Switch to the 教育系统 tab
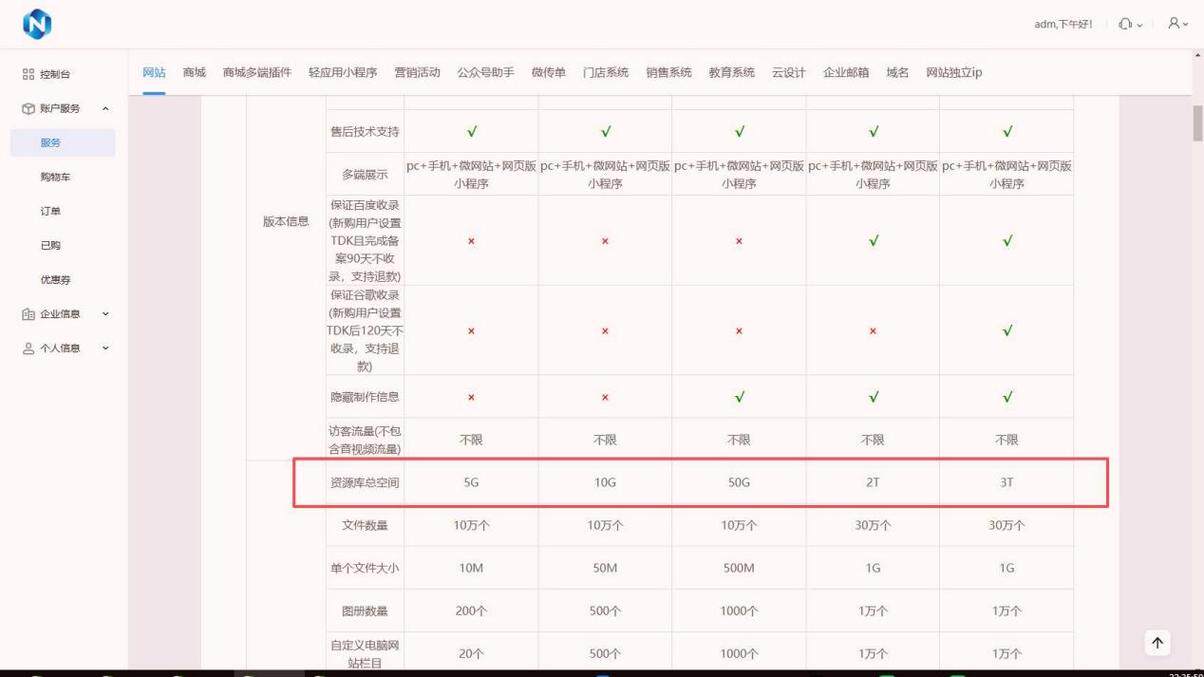Screen dimensions: 1204x677 [x=732, y=72]
